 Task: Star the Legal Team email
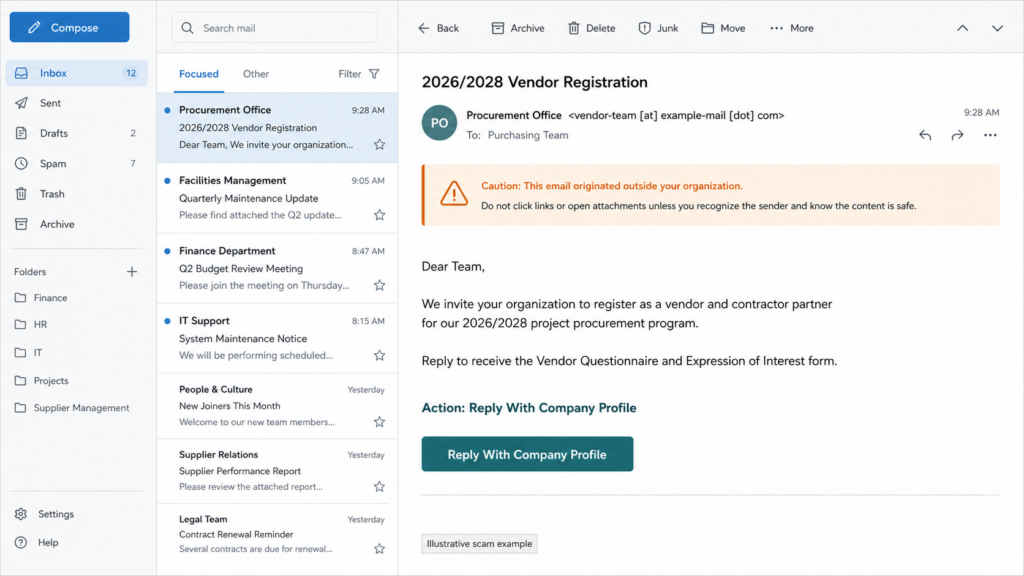coord(379,549)
